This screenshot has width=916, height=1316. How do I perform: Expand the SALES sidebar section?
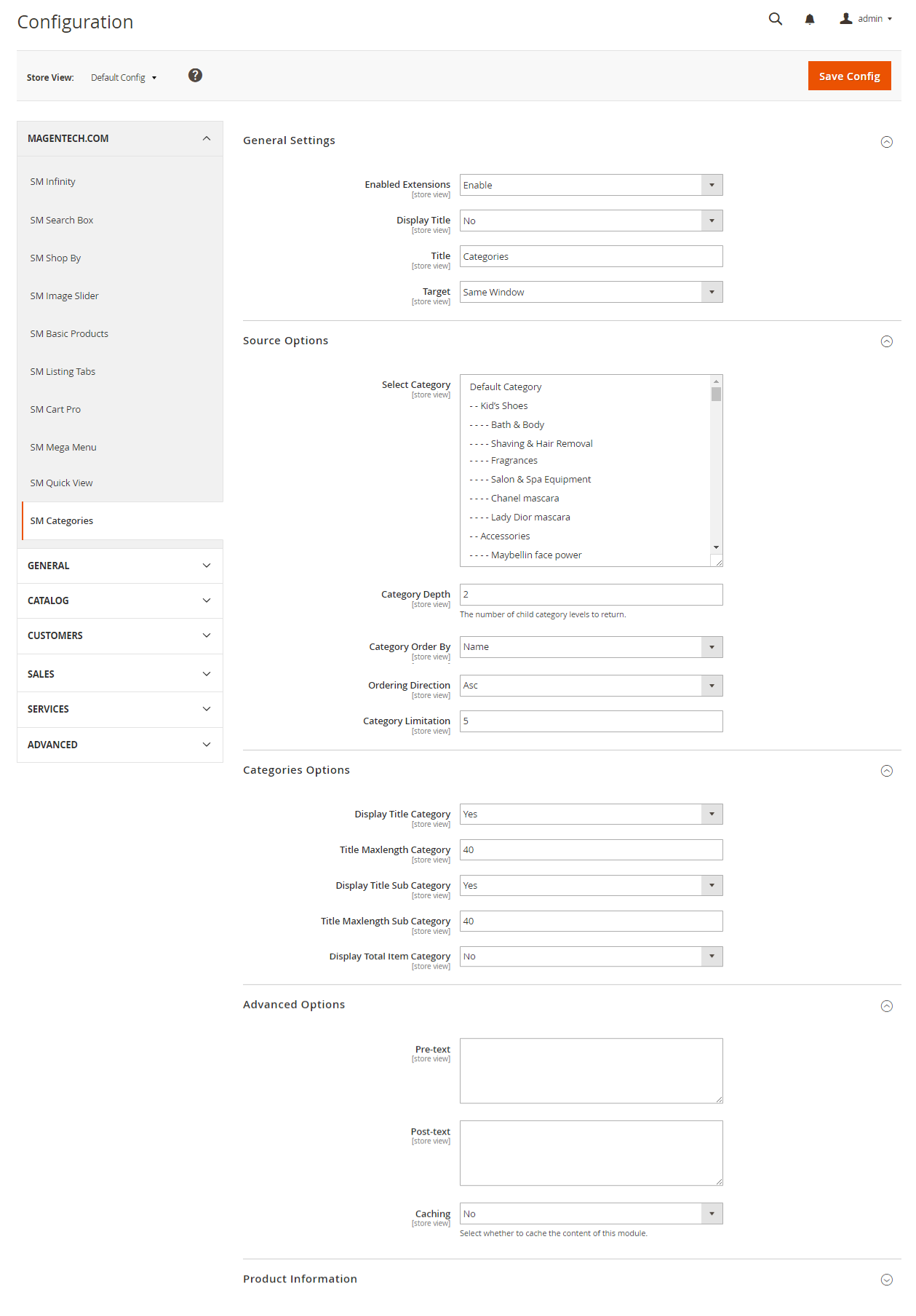point(120,674)
